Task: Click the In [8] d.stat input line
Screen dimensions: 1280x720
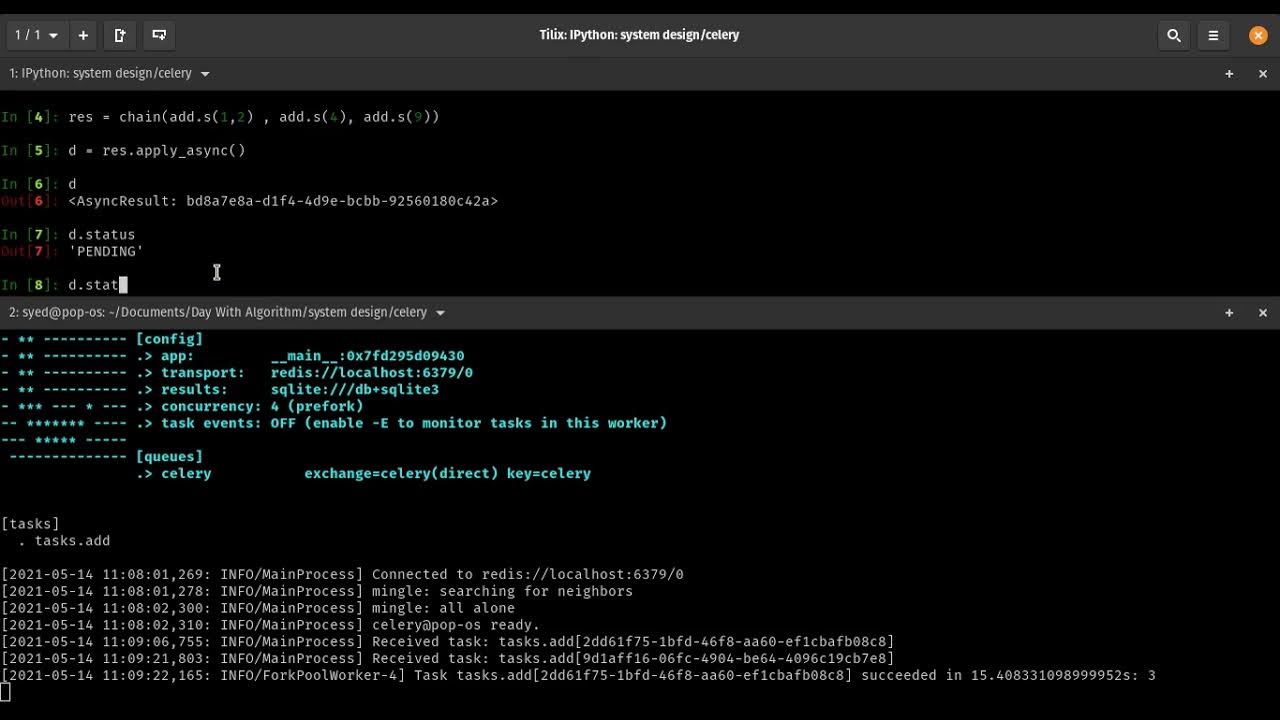Action: pyautogui.click(x=94, y=285)
